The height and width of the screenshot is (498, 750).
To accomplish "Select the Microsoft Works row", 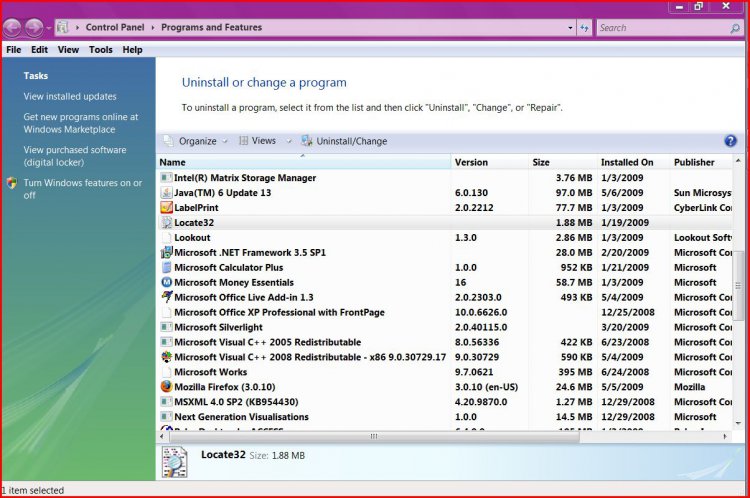I will (445, 372).
